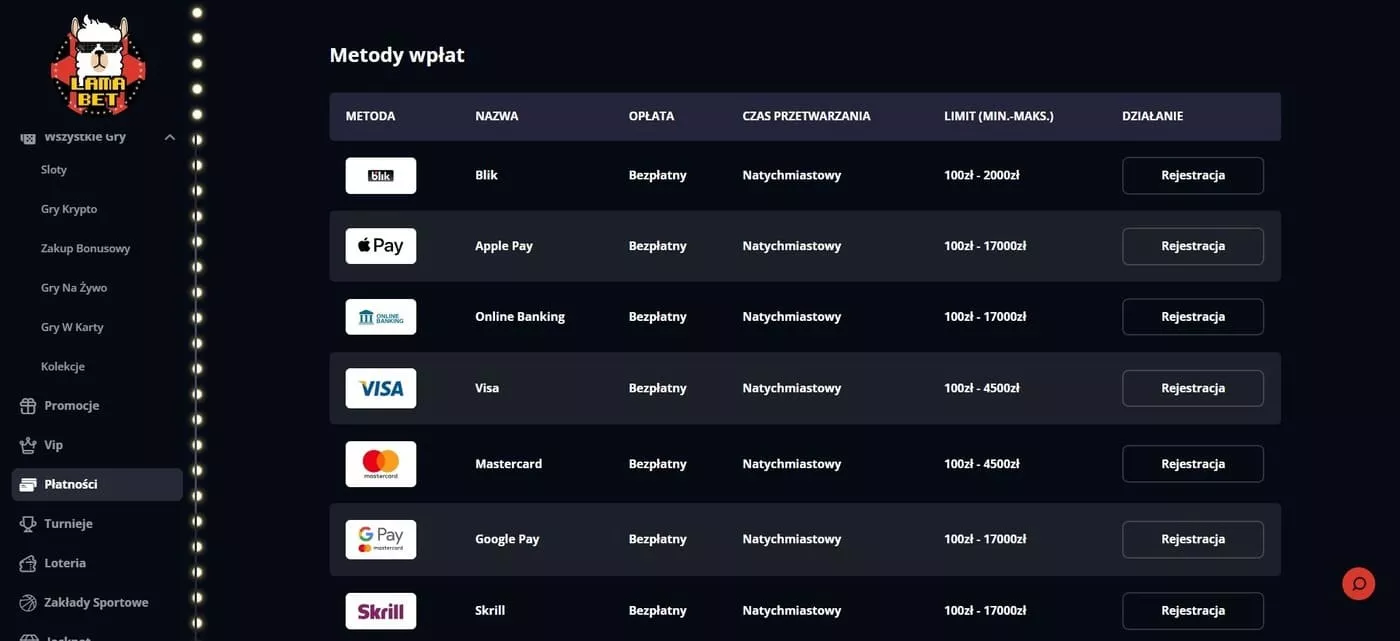Screen dimensions: 1400x641
Task: Select Gry Na Żywo menu item
Action: coord(74,288)
